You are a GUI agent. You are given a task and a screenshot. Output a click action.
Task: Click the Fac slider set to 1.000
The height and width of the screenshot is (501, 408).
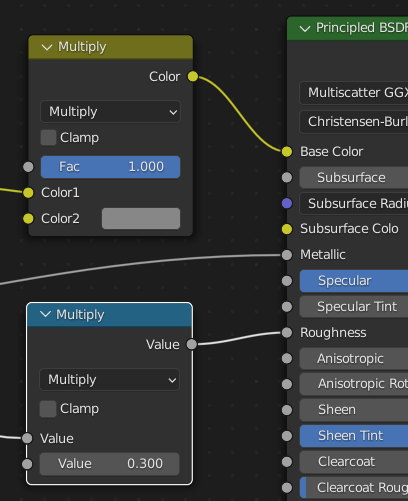coord(110,167)
